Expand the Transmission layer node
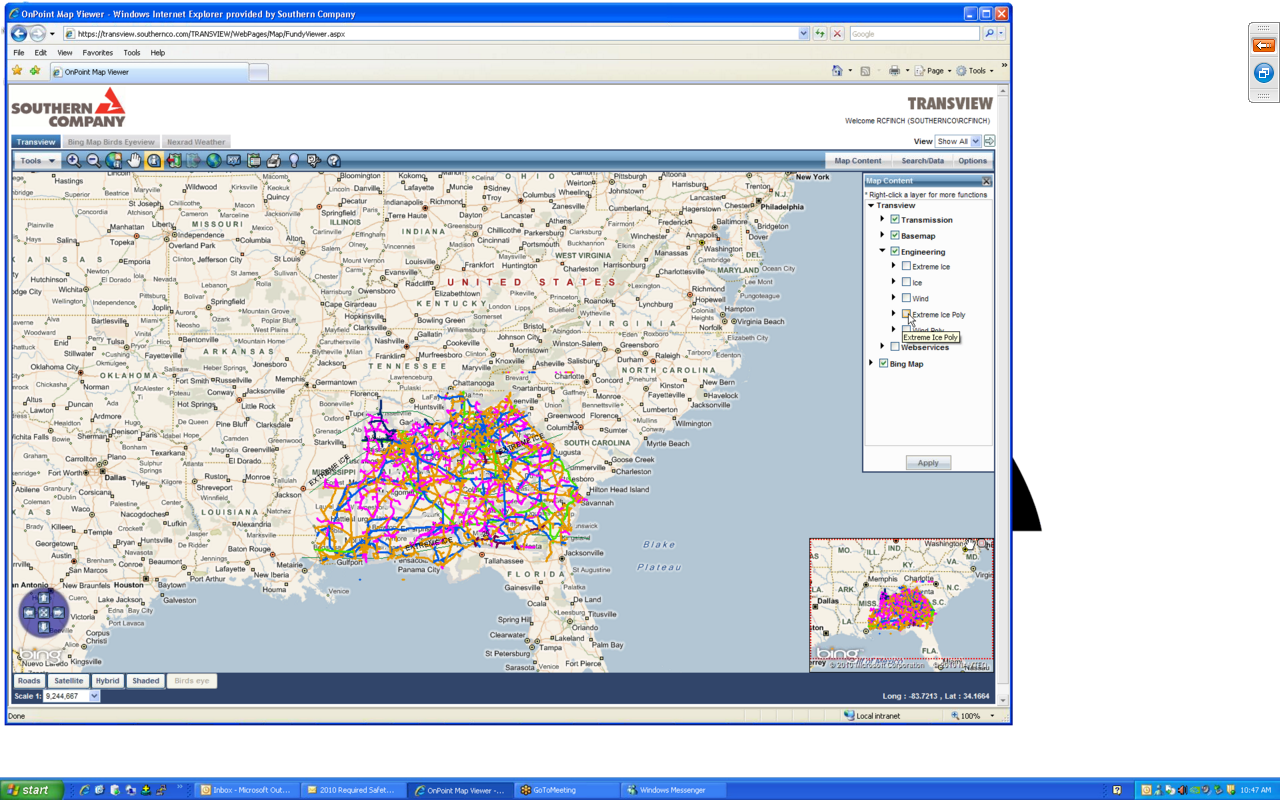Image resolution: width=1280 pixels, height=800 pixels. (x=883, y=220)
